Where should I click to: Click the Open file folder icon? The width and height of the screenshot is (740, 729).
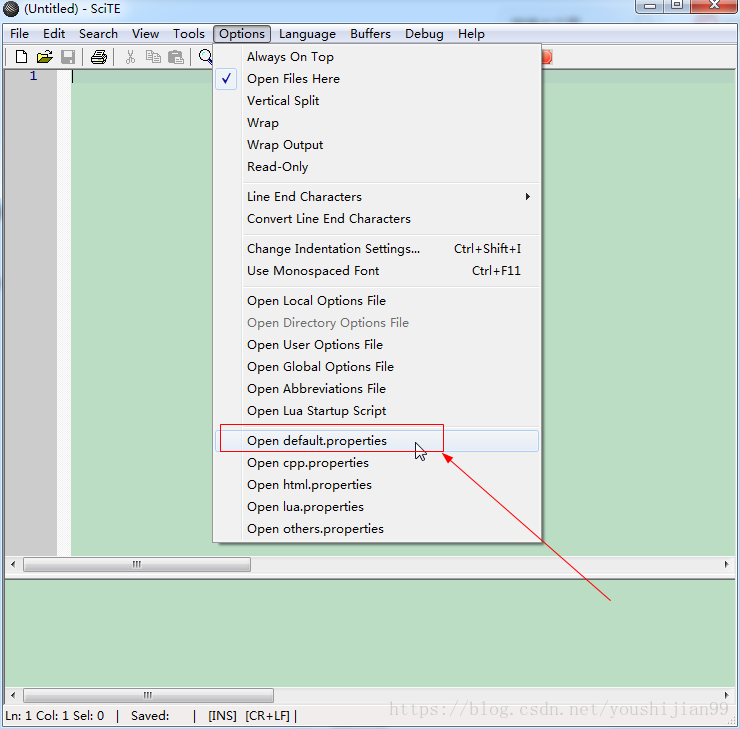(44, 57)
